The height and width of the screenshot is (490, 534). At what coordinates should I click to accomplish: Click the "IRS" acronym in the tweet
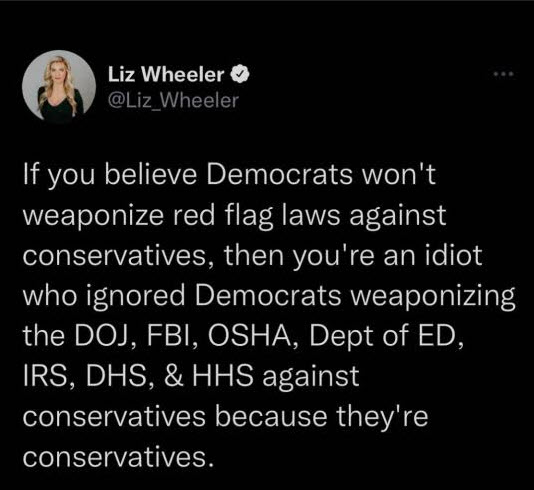pyautogui.click(x=45, y=376)
